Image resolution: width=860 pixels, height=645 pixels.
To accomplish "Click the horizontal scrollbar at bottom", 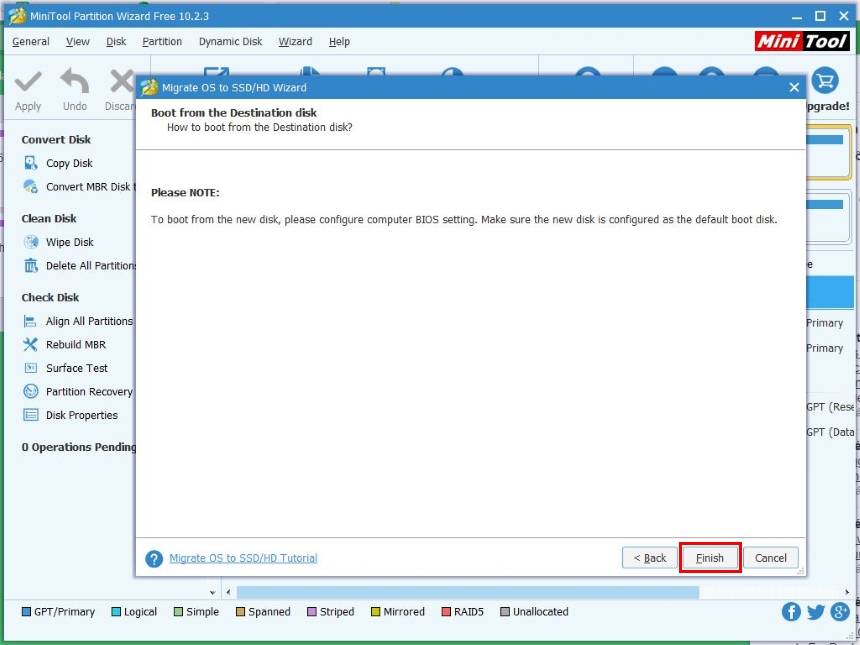I will (467, 592).
